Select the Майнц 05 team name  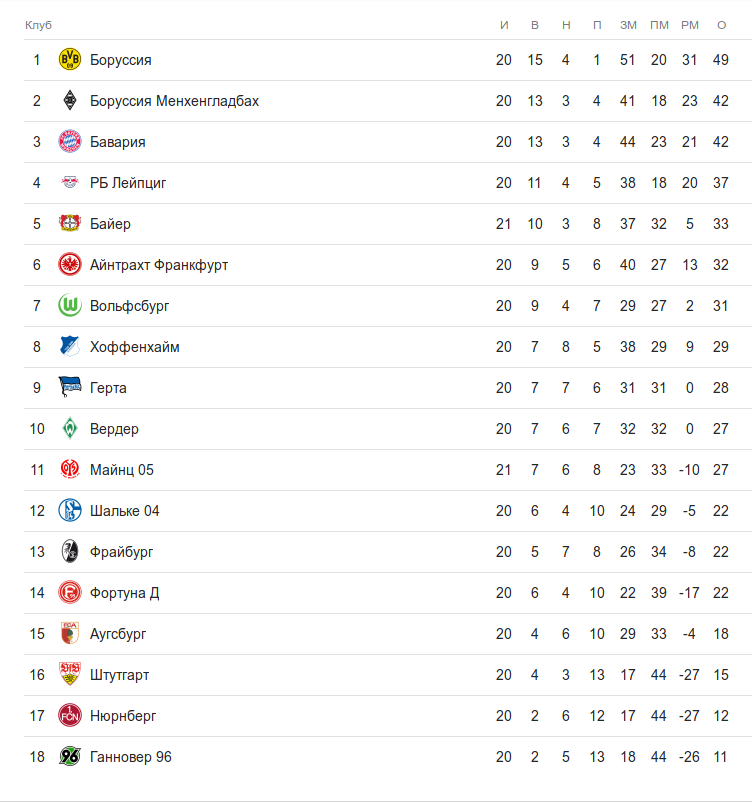(x=121, y=470)
